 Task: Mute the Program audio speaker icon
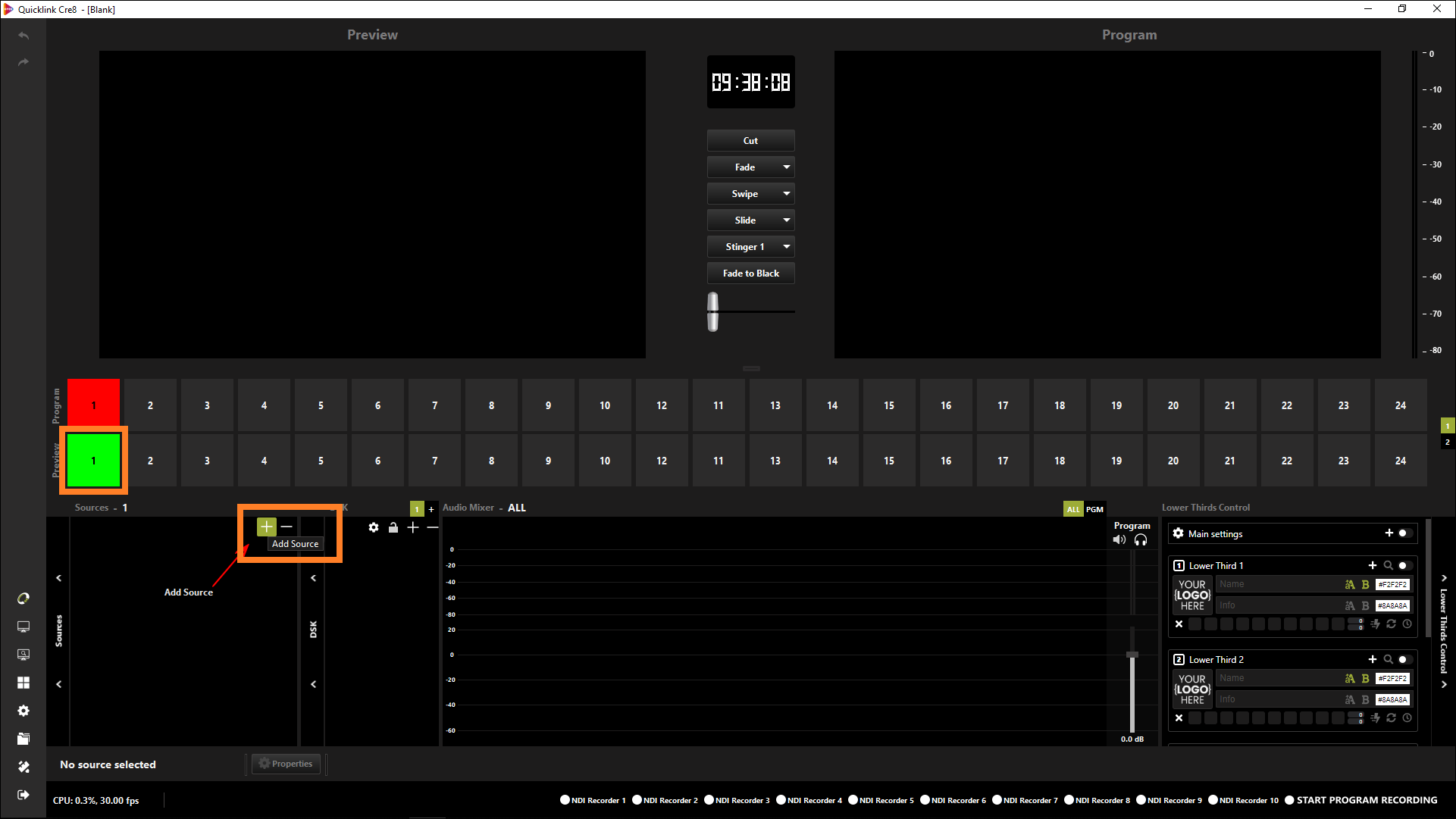(1119, 540)
